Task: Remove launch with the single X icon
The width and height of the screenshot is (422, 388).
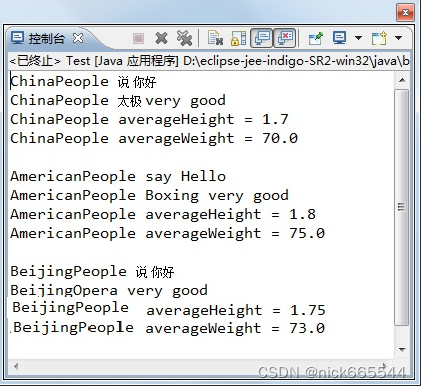Action: (161, 38)
